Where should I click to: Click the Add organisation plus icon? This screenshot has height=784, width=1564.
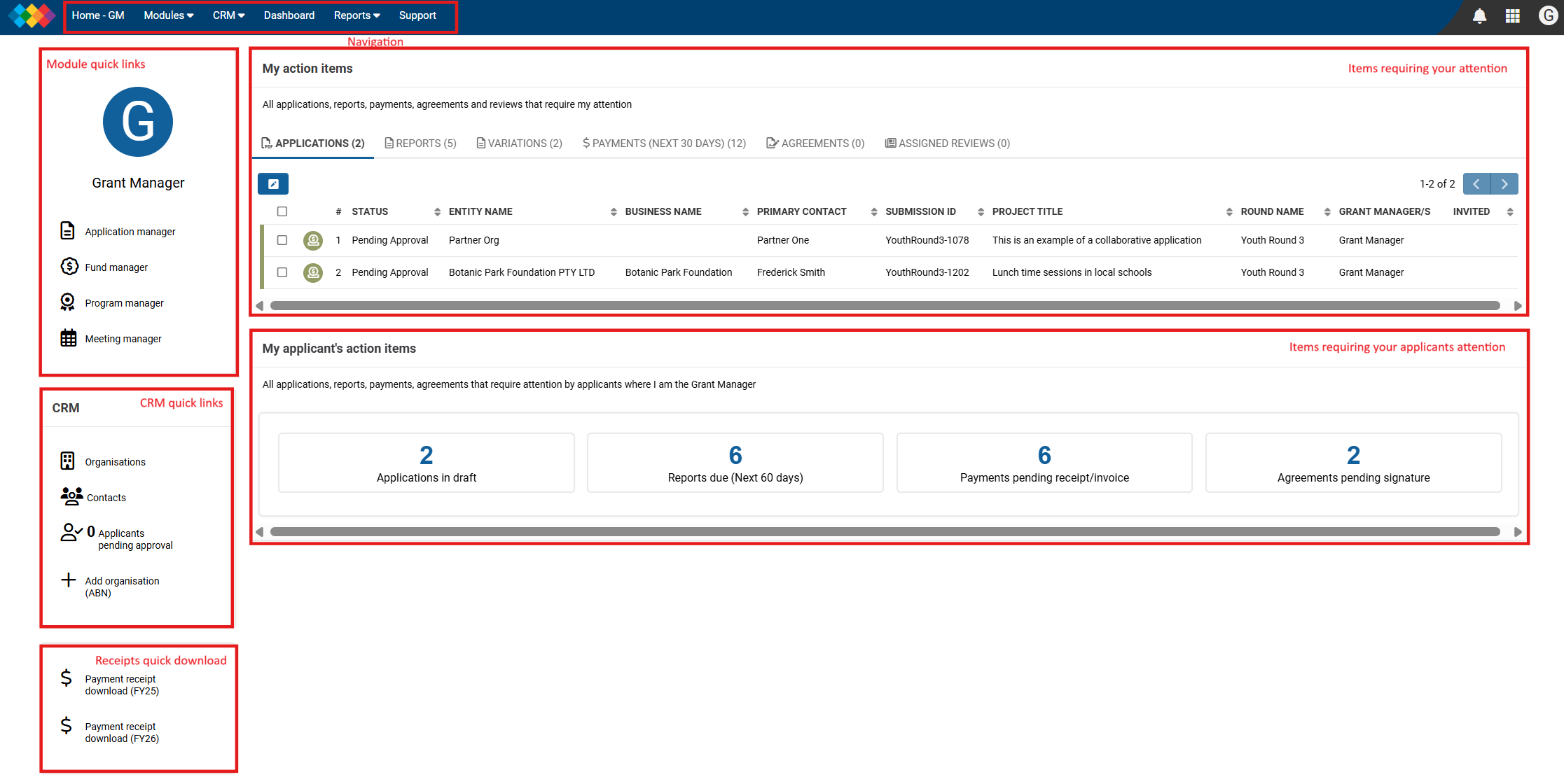coord(68,580)
